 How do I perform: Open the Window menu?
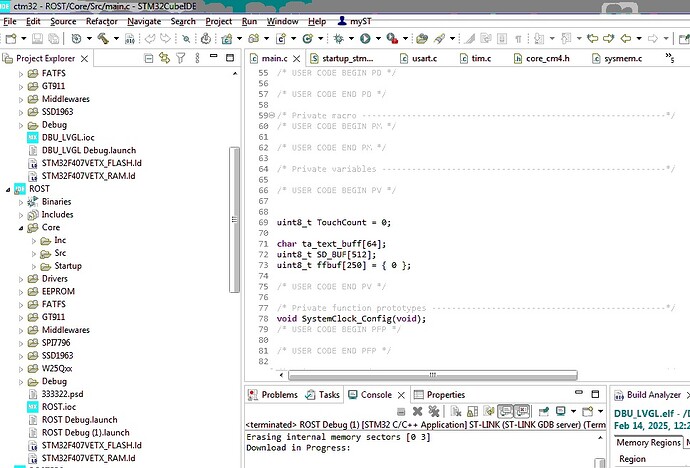point(282,22)
